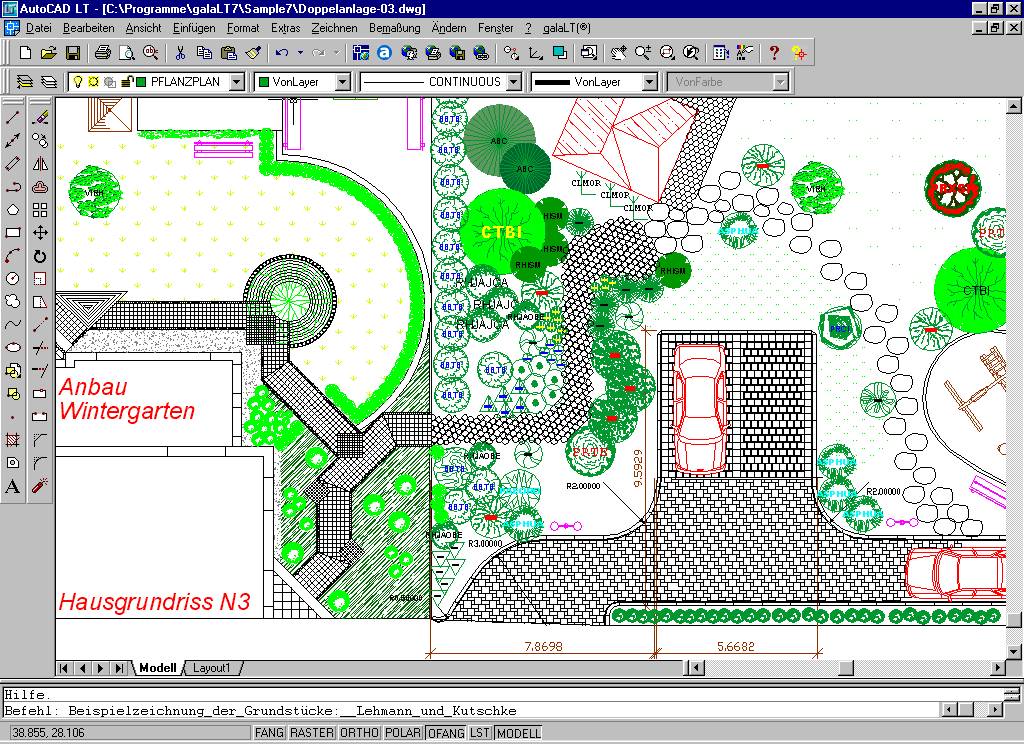This screenshot has height=744, width=1024.
Task: Open Help with red question mark
Action: click(x=774, y=53)
